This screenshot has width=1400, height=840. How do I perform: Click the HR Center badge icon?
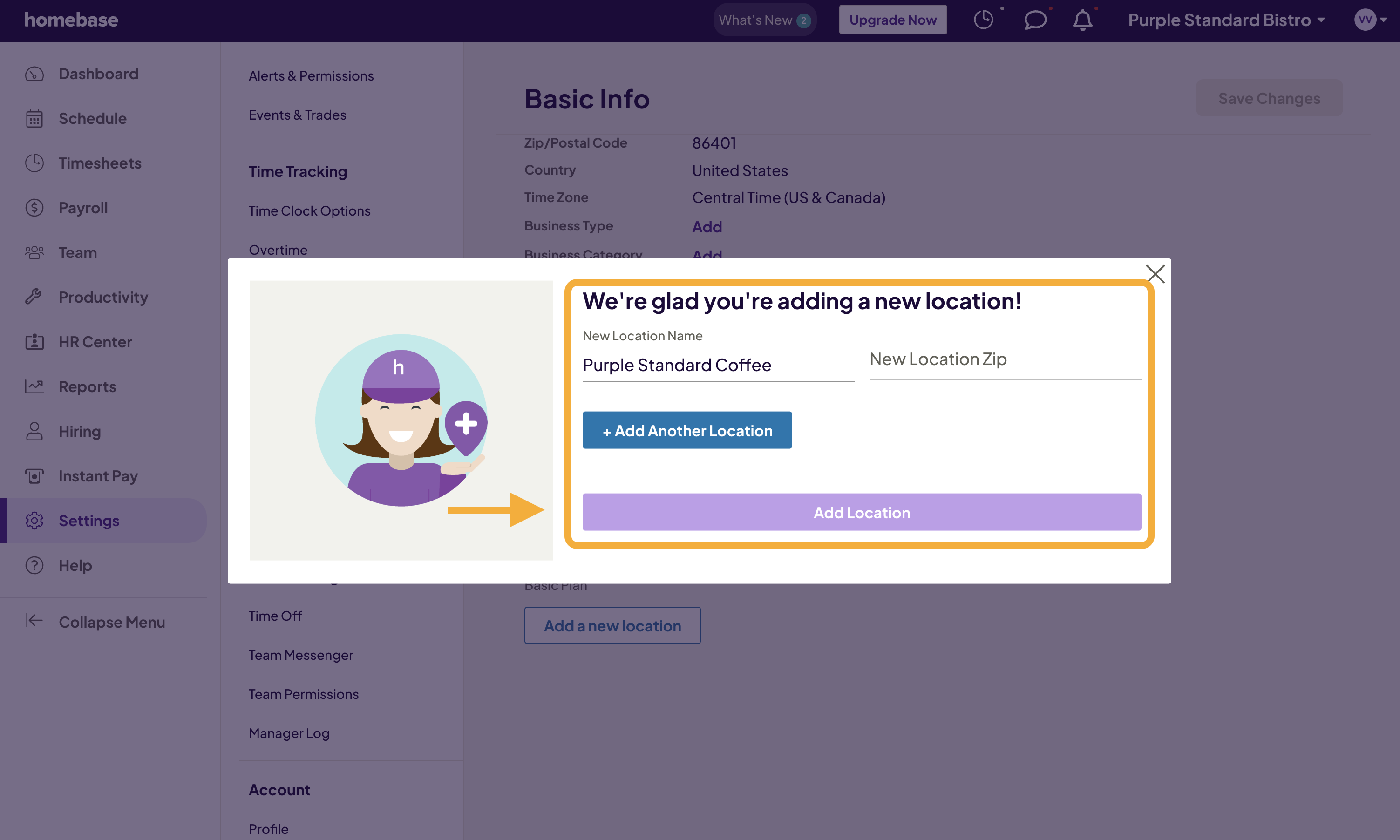click(x=34, y=341)
